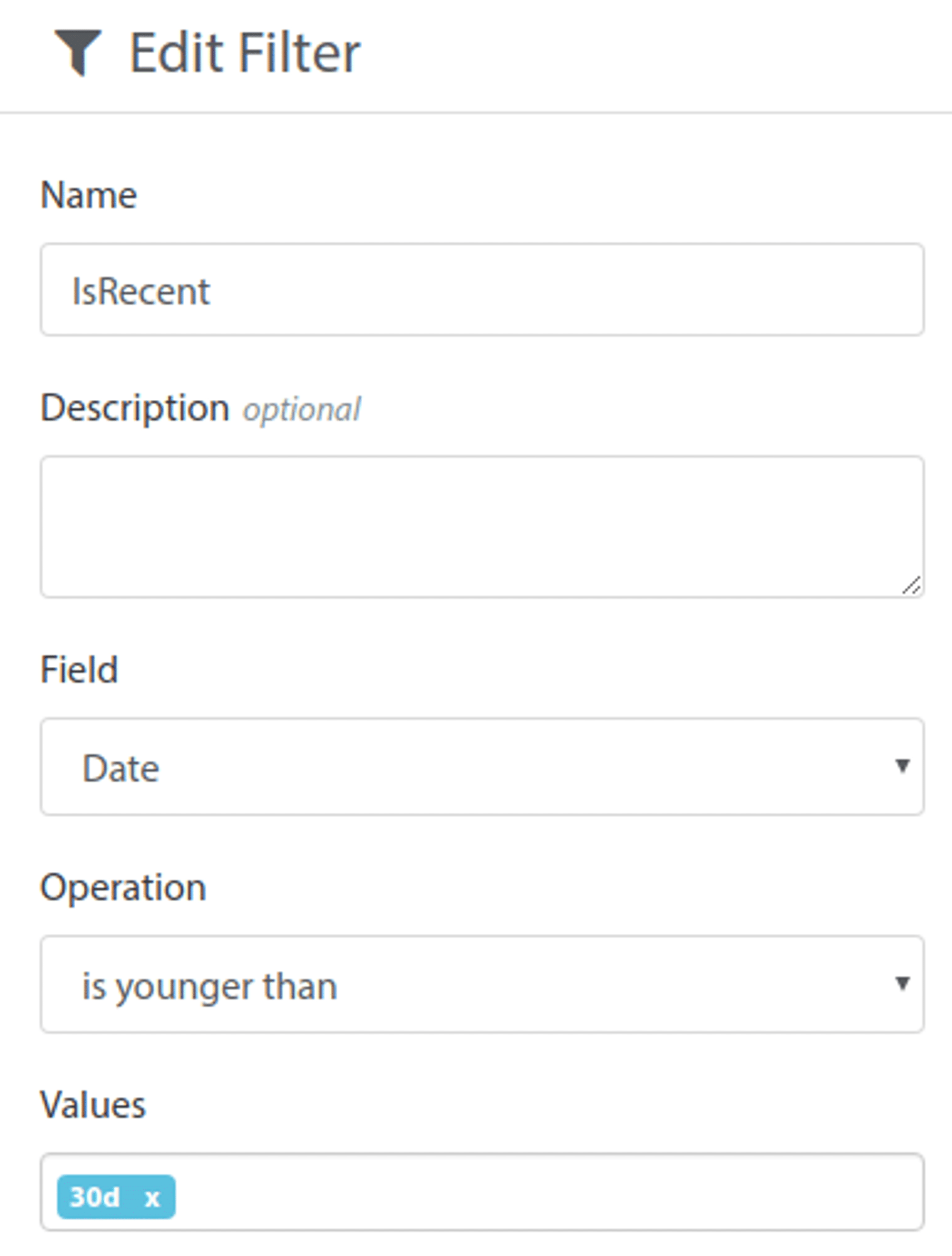Remove the 30d value tag

[152, 1197]
